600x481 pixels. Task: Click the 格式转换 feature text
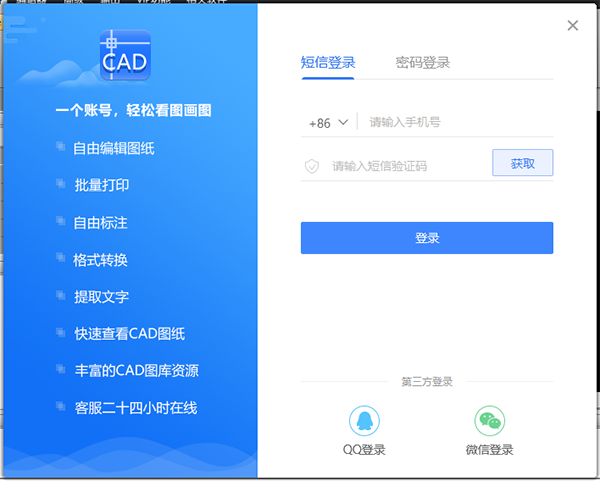click(100, 260)
